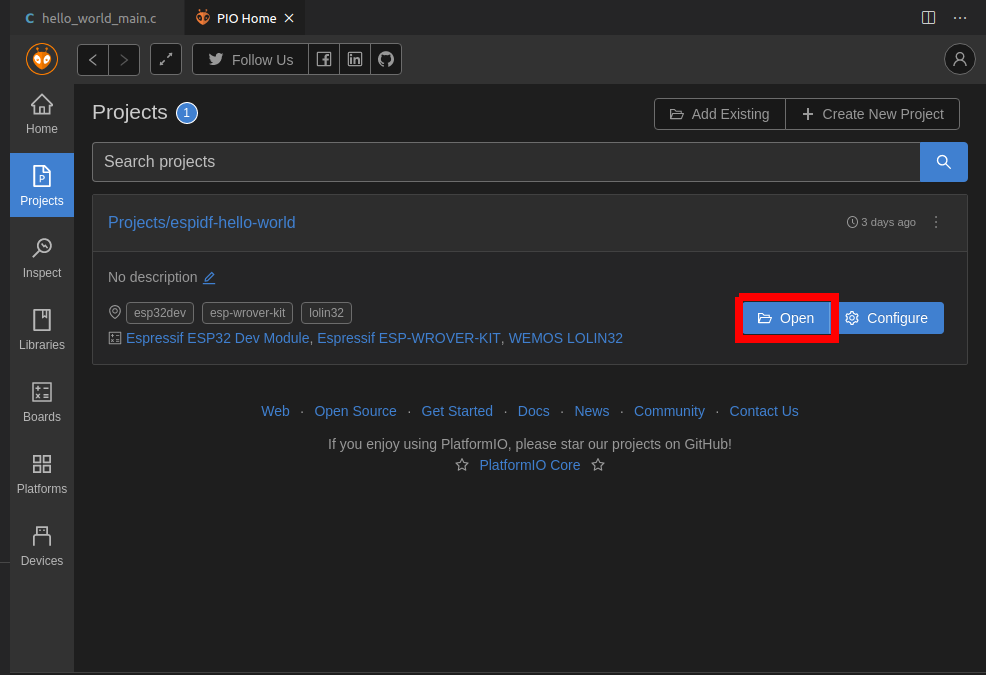Viewport: 986px width, 675px height.
Task: Open the Espressif ESP-WROVER-KIT link
Action: pyautogui.click(x=409, y=338)
